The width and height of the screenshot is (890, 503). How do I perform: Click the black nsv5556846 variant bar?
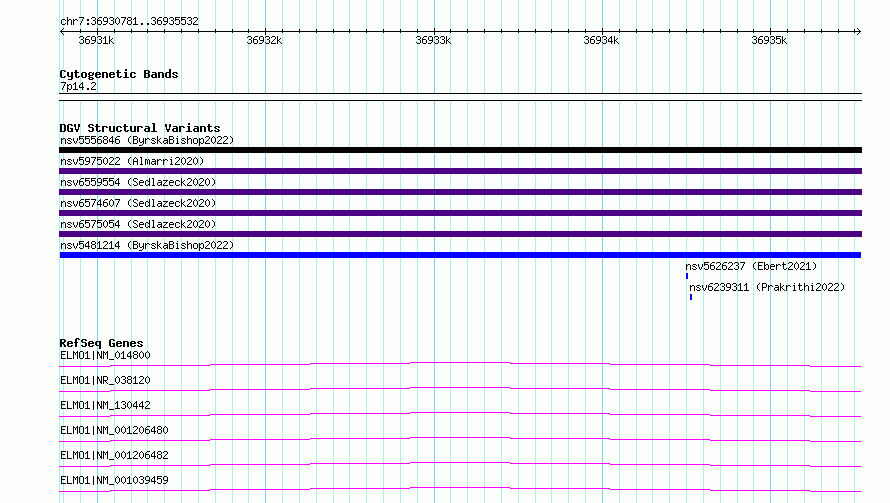[460, 150]
